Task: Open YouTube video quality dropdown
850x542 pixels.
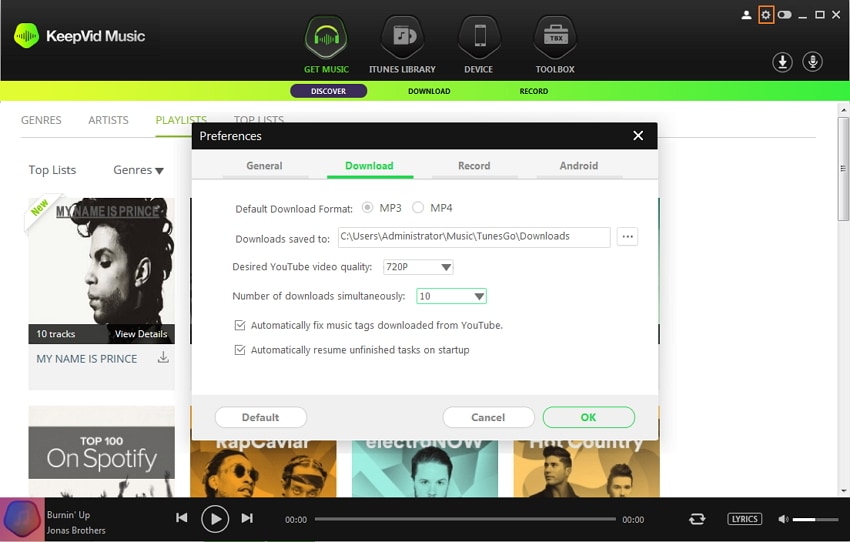Action: pos(418,267)
